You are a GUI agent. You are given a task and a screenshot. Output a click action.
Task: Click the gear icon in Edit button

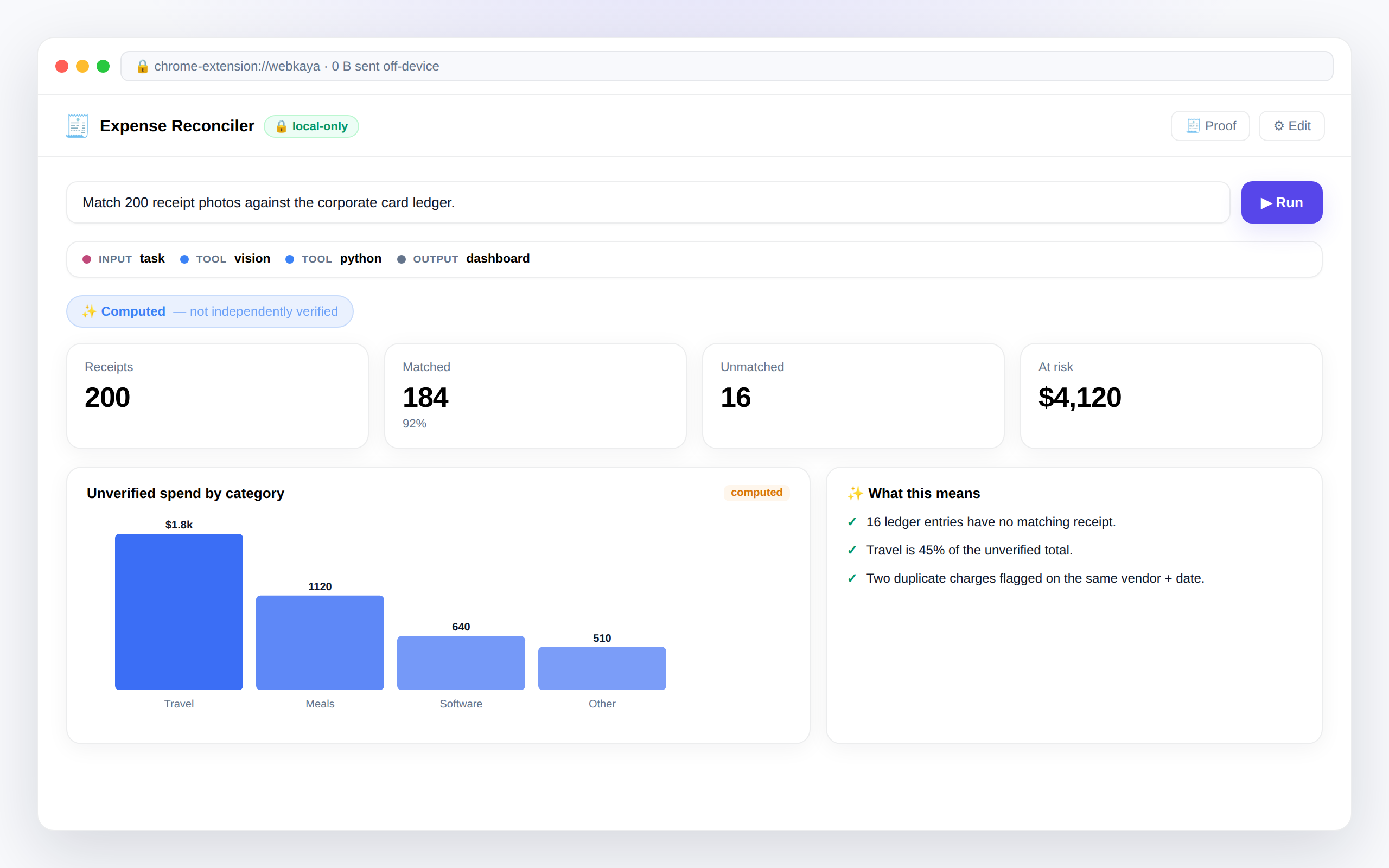point(1279,126)
